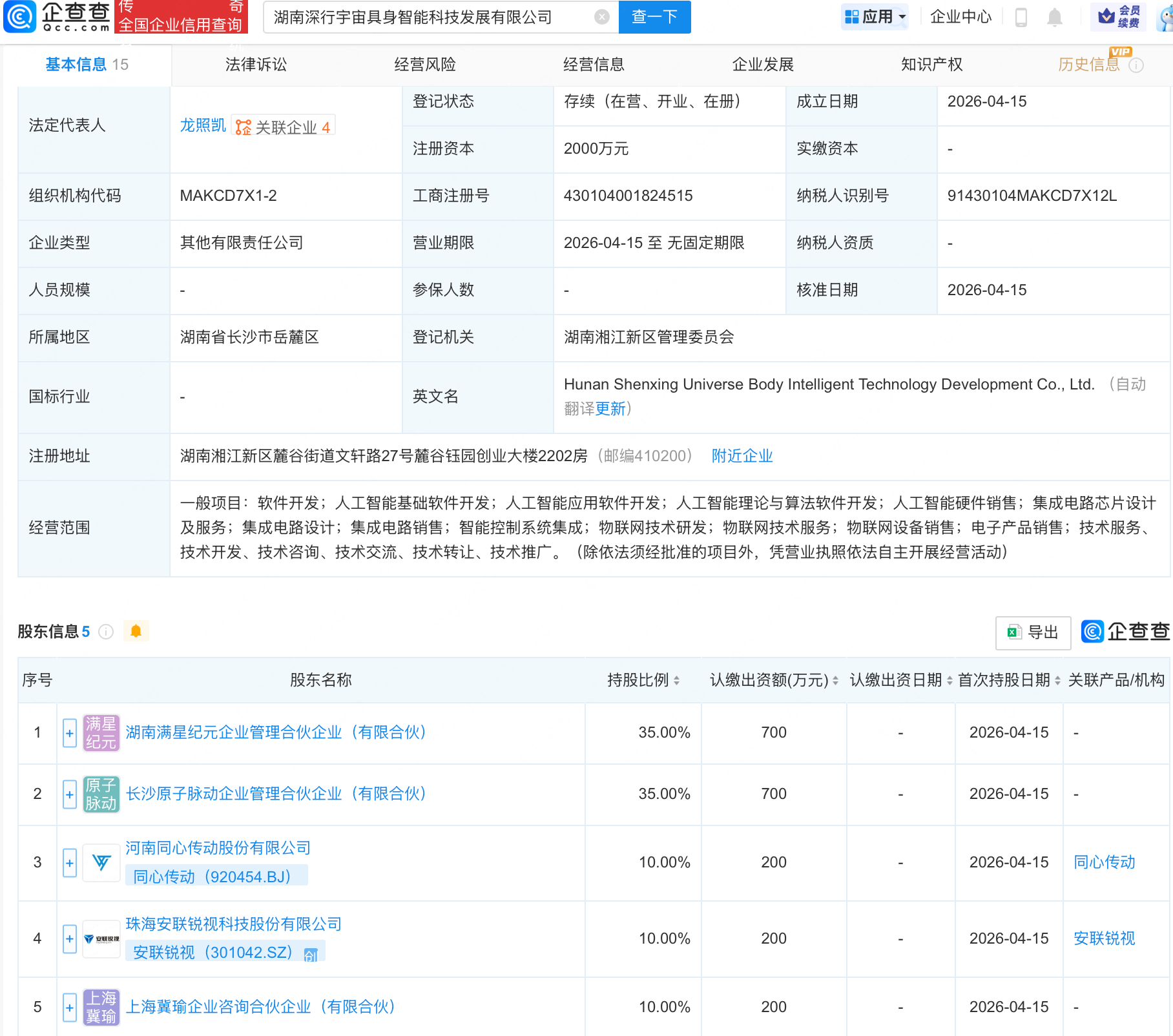Clear the search box with X icon
Screen dimensions: 1173x1036
pyautogui.click(x=601, y=17)
